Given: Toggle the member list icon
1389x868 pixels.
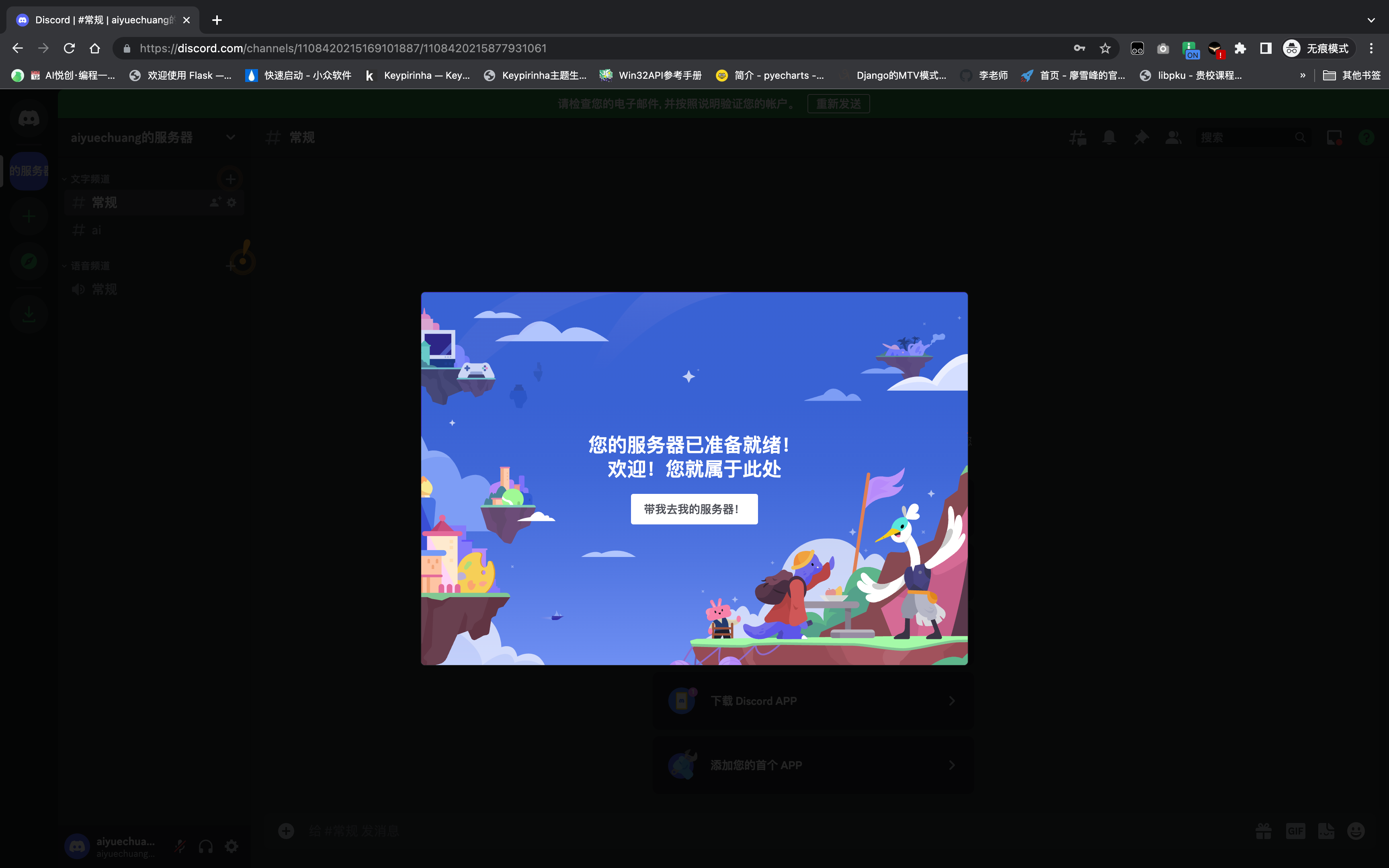Looking at the screenshot, I should coord(1173,138).
